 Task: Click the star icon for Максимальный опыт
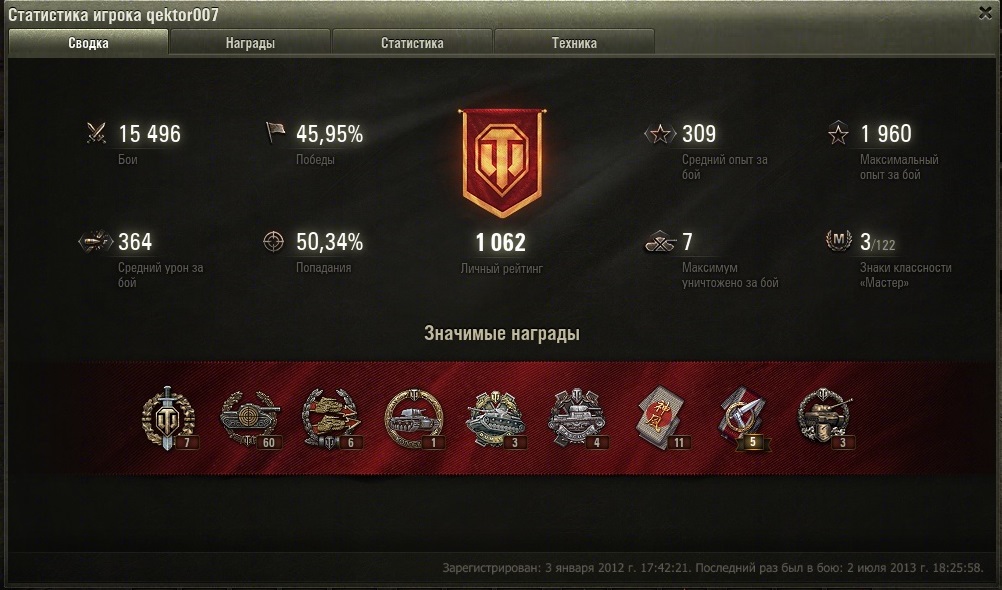click(838, 133)
